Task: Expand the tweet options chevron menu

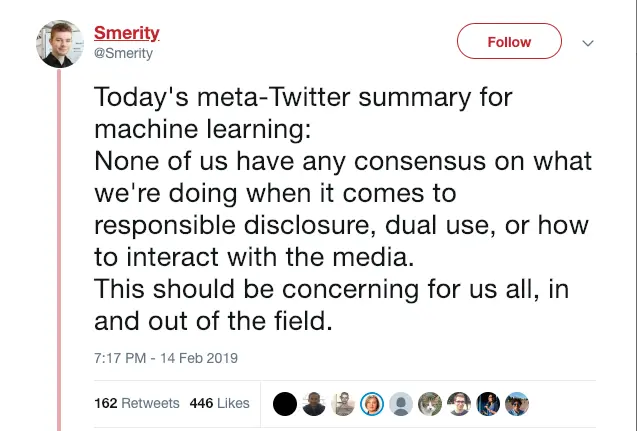Action: coord(588,43)
